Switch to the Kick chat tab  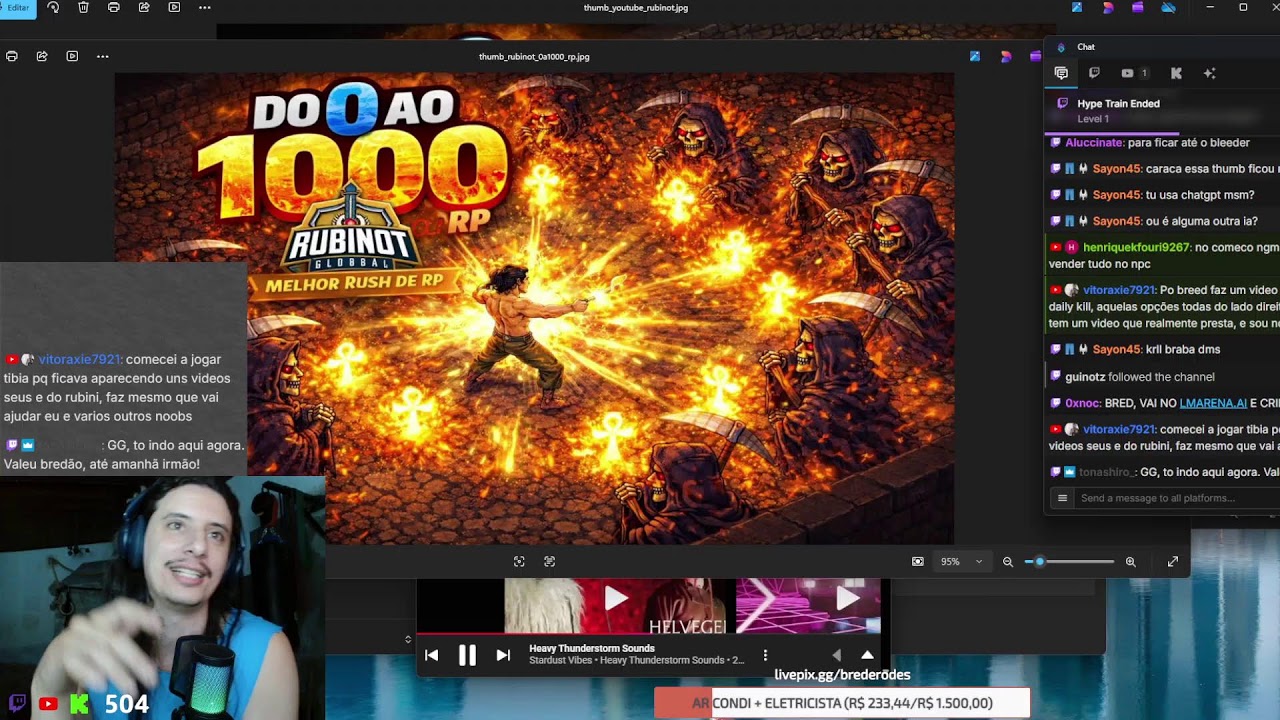1176,73
